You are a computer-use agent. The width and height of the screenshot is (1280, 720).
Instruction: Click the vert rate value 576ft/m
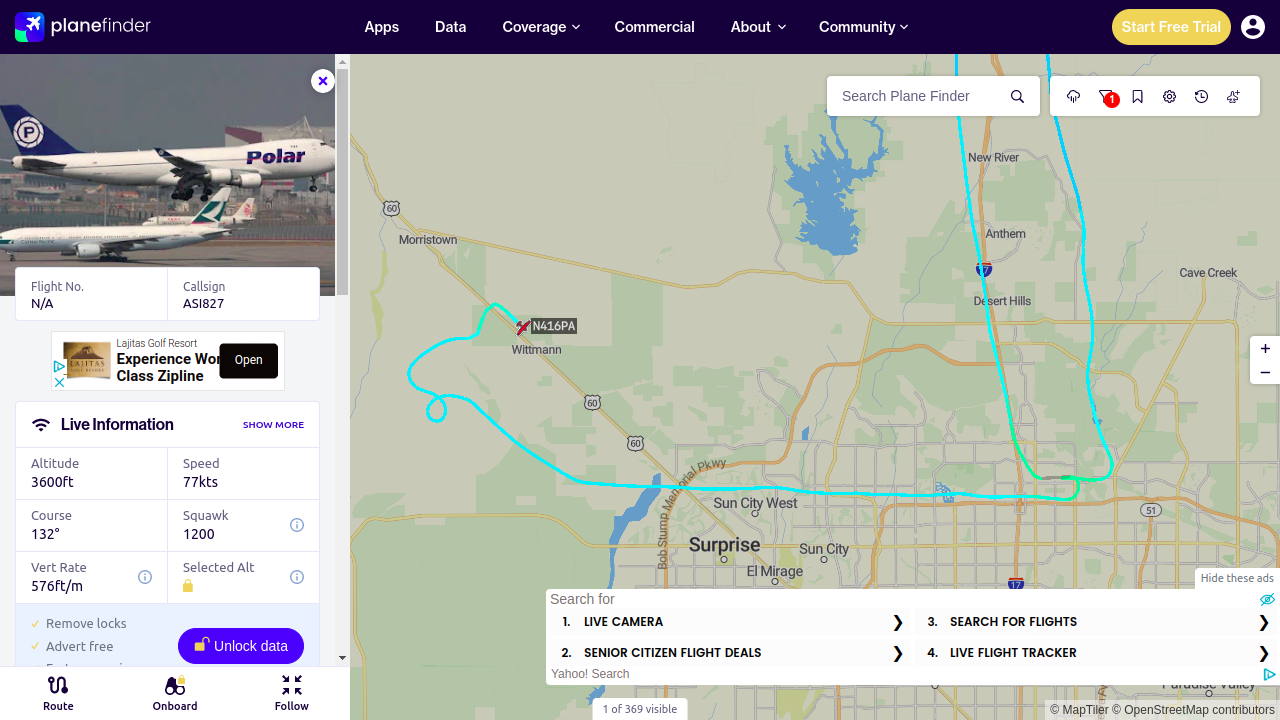tap(57, 586)
